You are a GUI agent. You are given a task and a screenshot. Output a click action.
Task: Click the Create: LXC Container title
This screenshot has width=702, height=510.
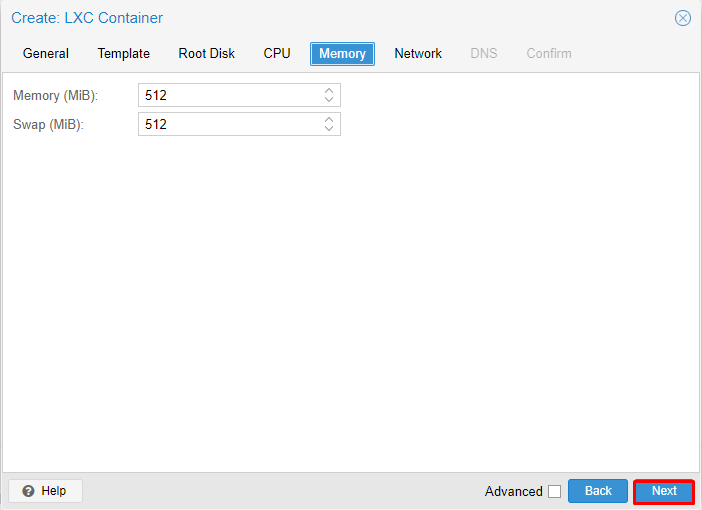(x=87, y=18)
